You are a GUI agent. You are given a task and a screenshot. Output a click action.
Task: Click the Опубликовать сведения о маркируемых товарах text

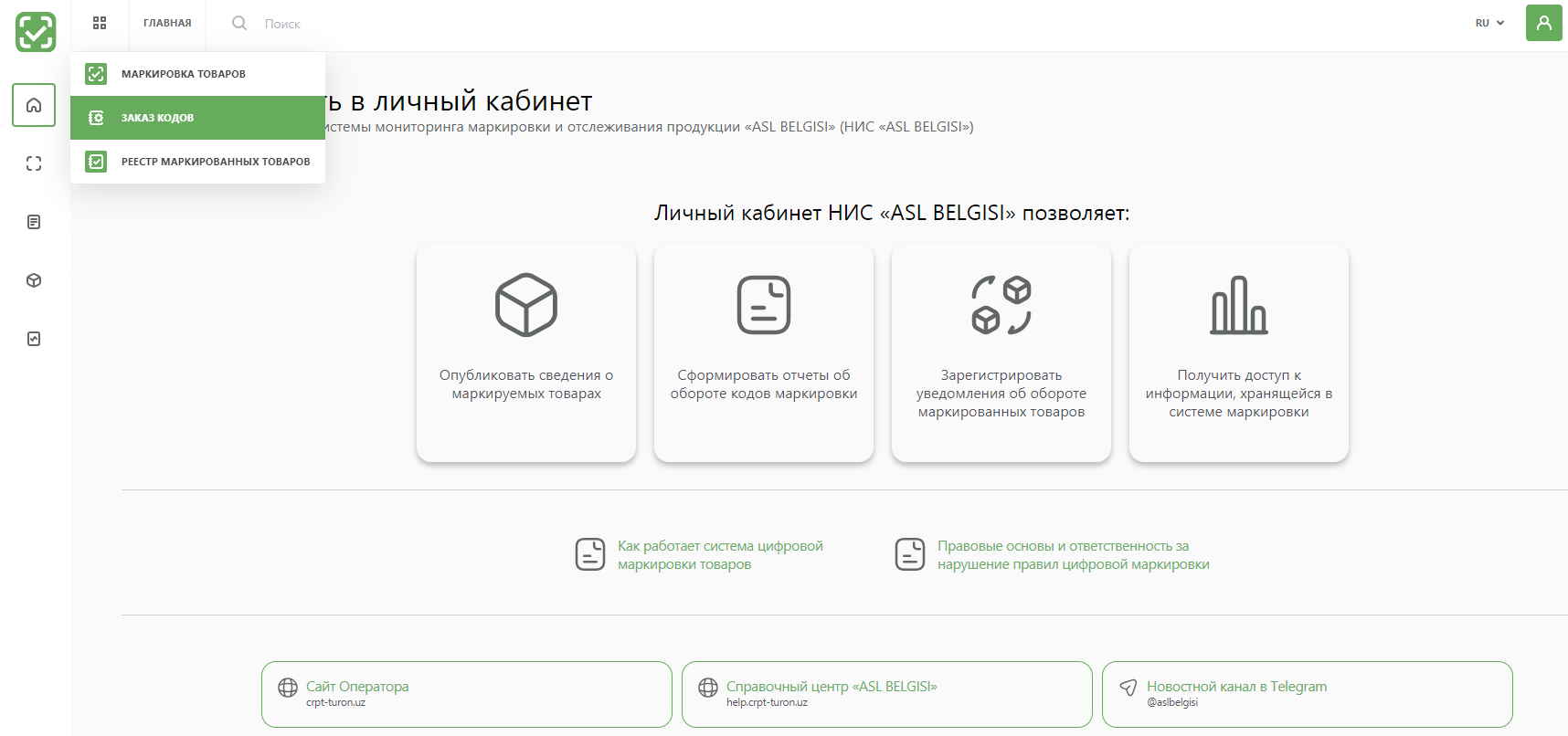(x=526, y=384)
